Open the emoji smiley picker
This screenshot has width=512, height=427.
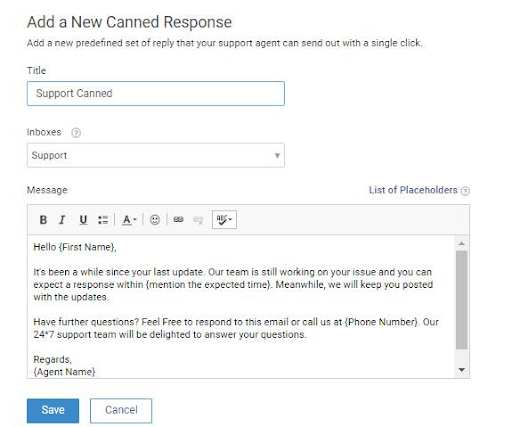click(155, 220)
